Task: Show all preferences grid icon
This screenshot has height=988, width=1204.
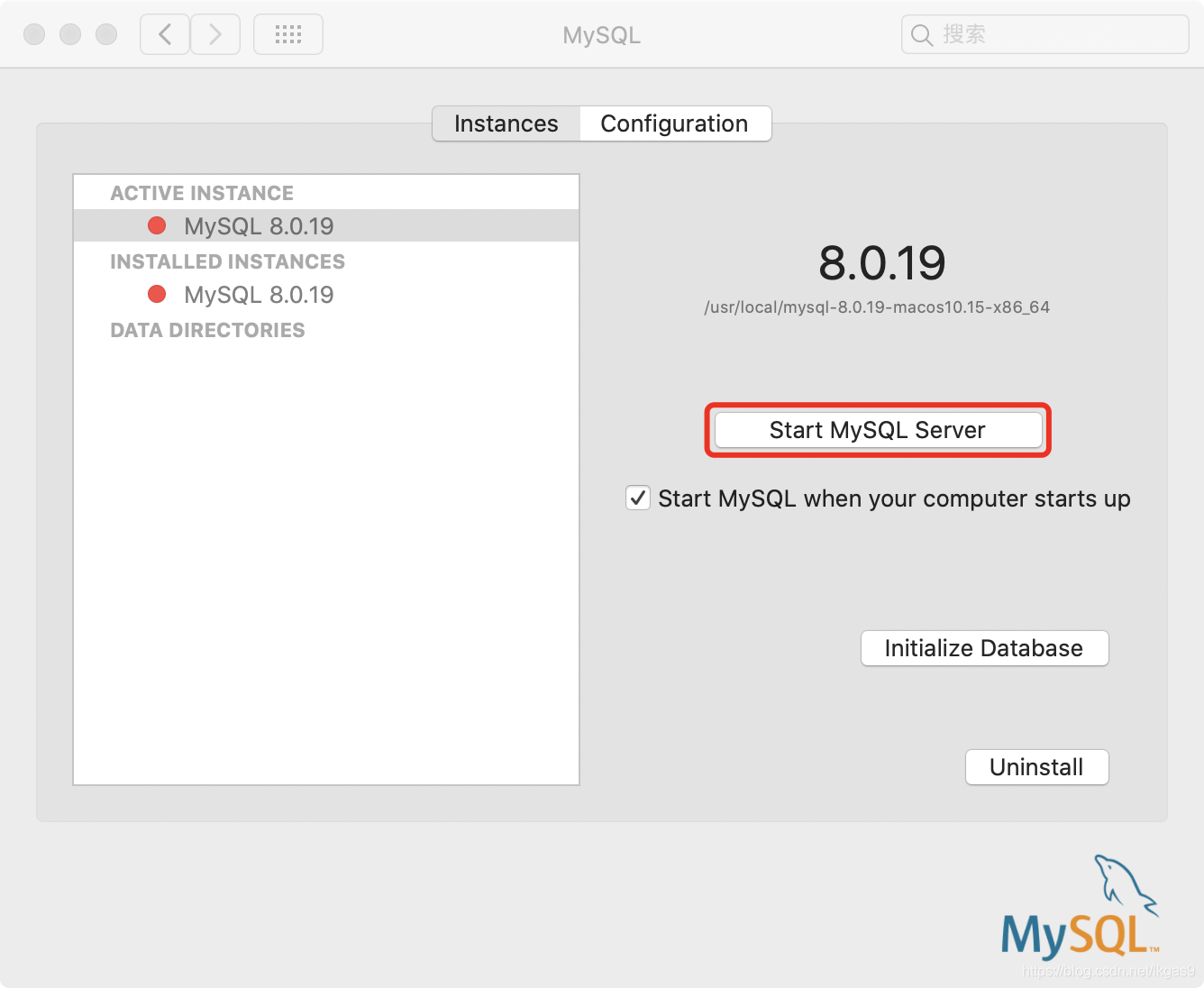Action: (288, 34)
